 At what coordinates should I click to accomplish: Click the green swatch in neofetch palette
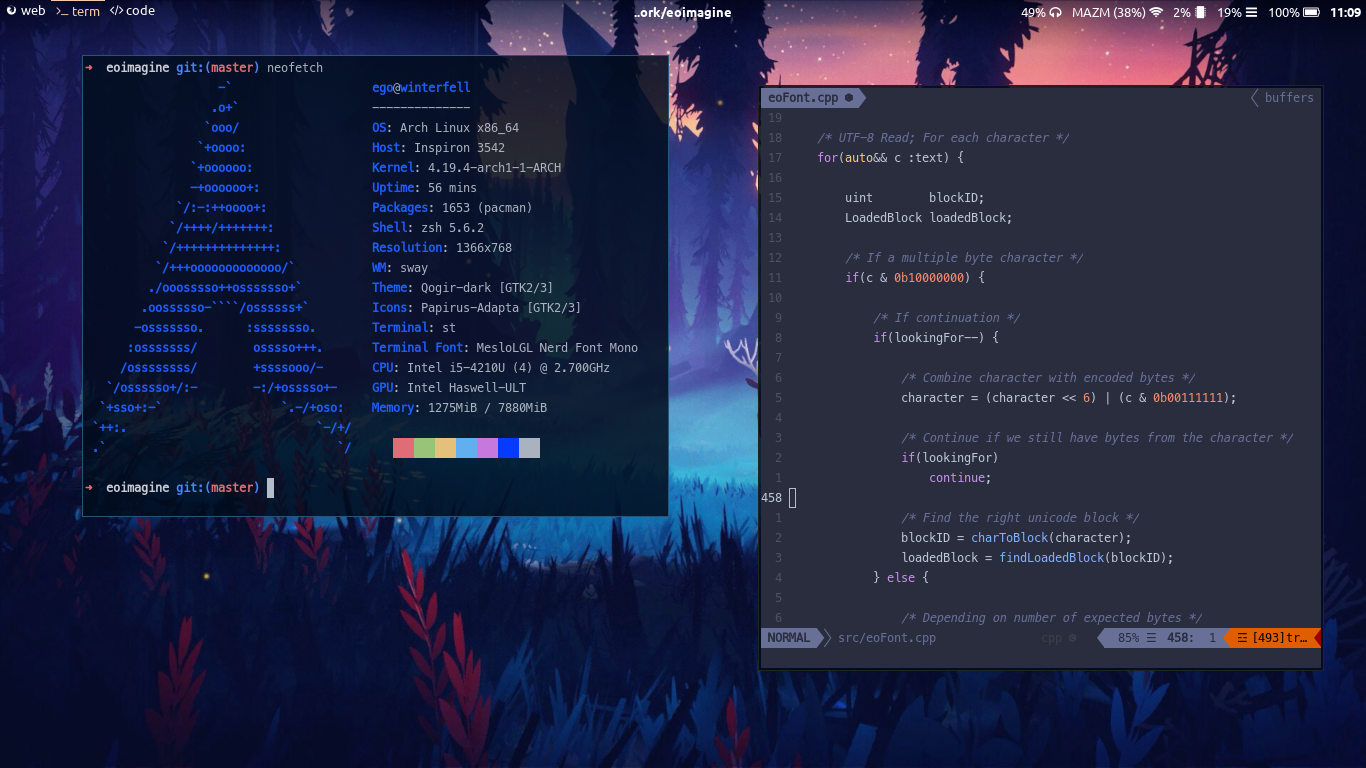point(424,448)
